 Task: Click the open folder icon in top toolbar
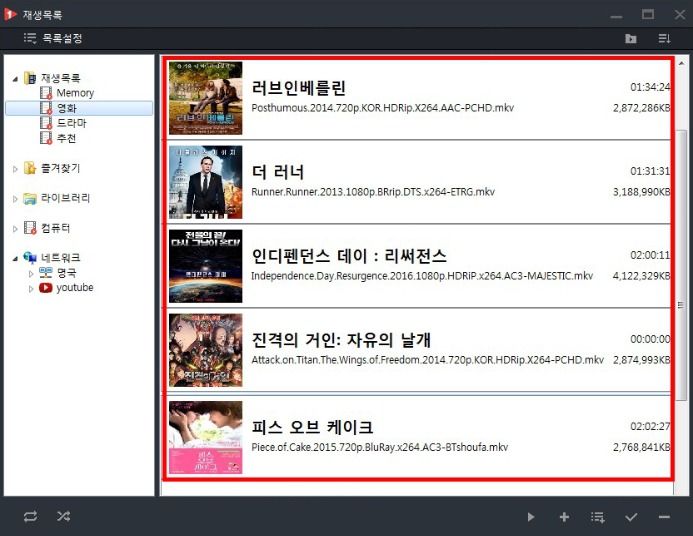[631, 38]
